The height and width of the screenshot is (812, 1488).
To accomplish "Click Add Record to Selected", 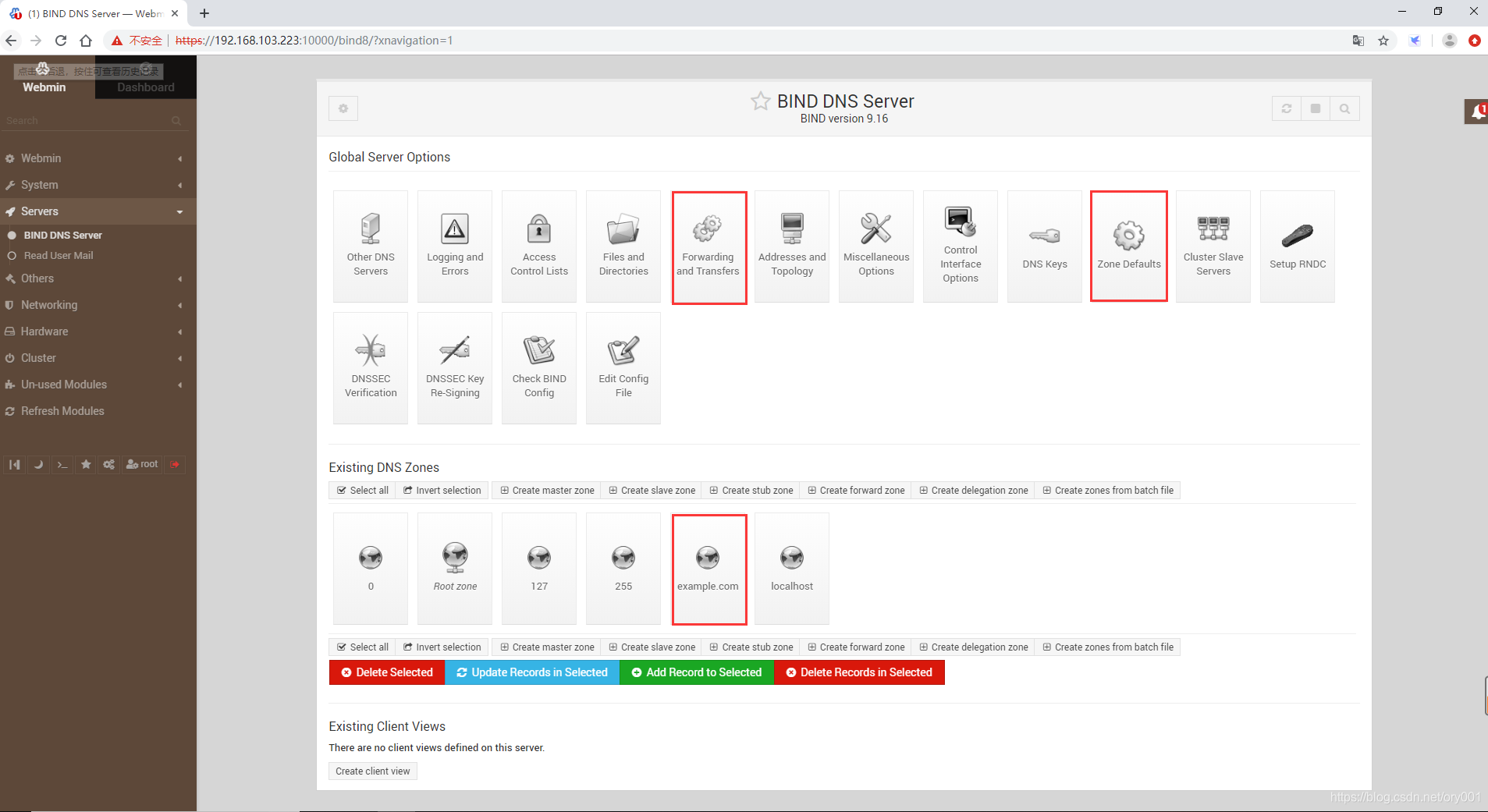I will coord(697,672).
